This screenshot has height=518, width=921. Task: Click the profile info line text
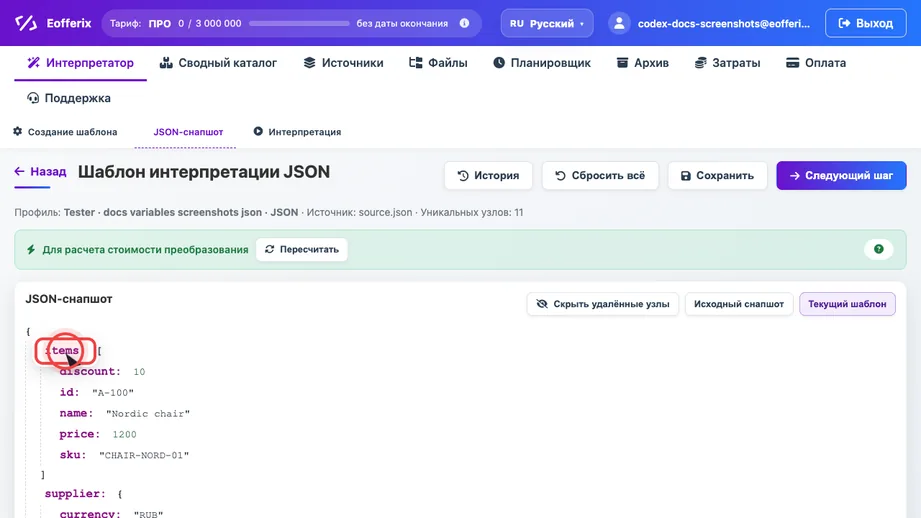pyautogui.click(x=268, y=213)
